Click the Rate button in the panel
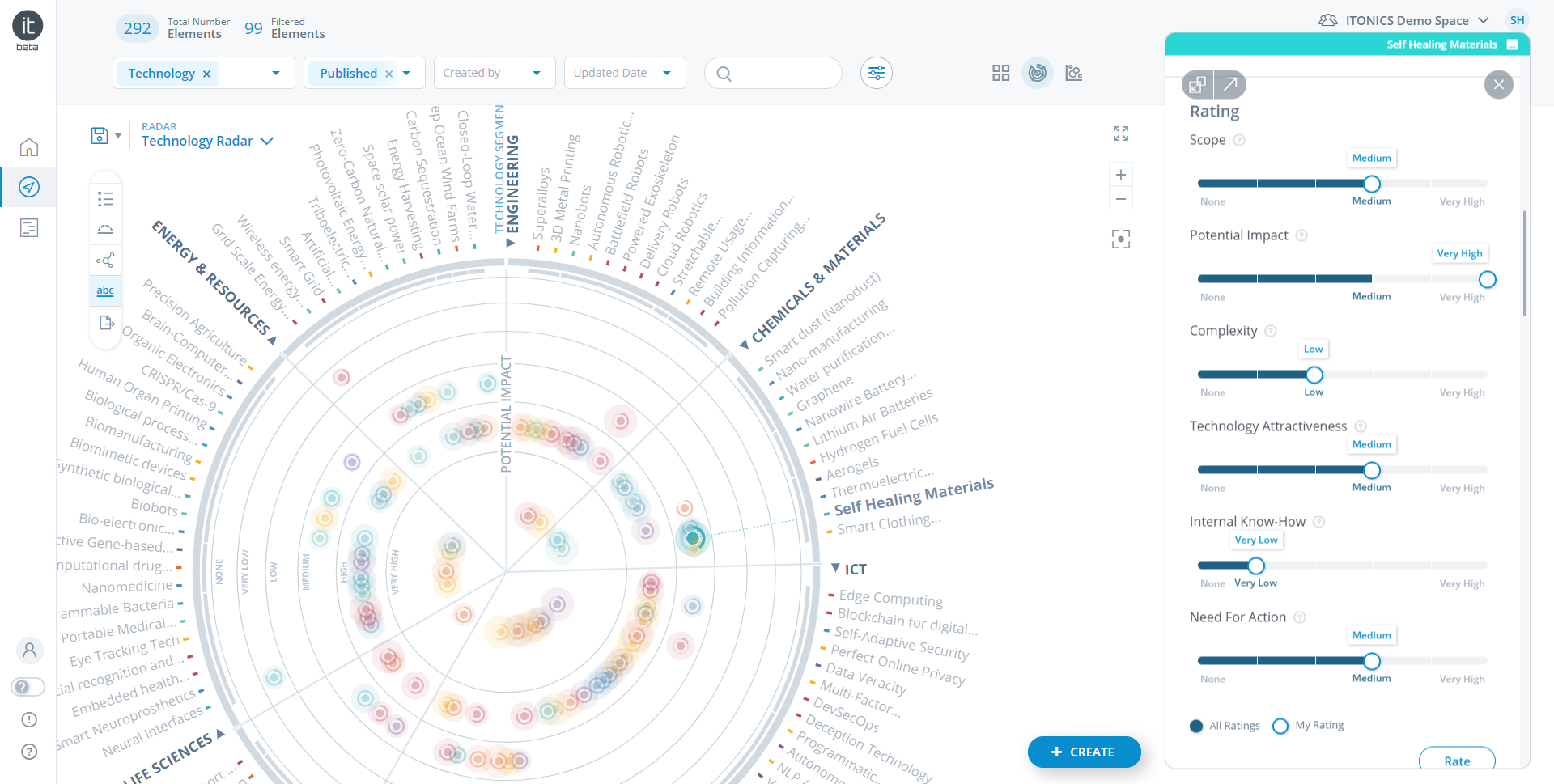The width and height of the screenshot is (1554, 784). click(x=1456, y=761)
